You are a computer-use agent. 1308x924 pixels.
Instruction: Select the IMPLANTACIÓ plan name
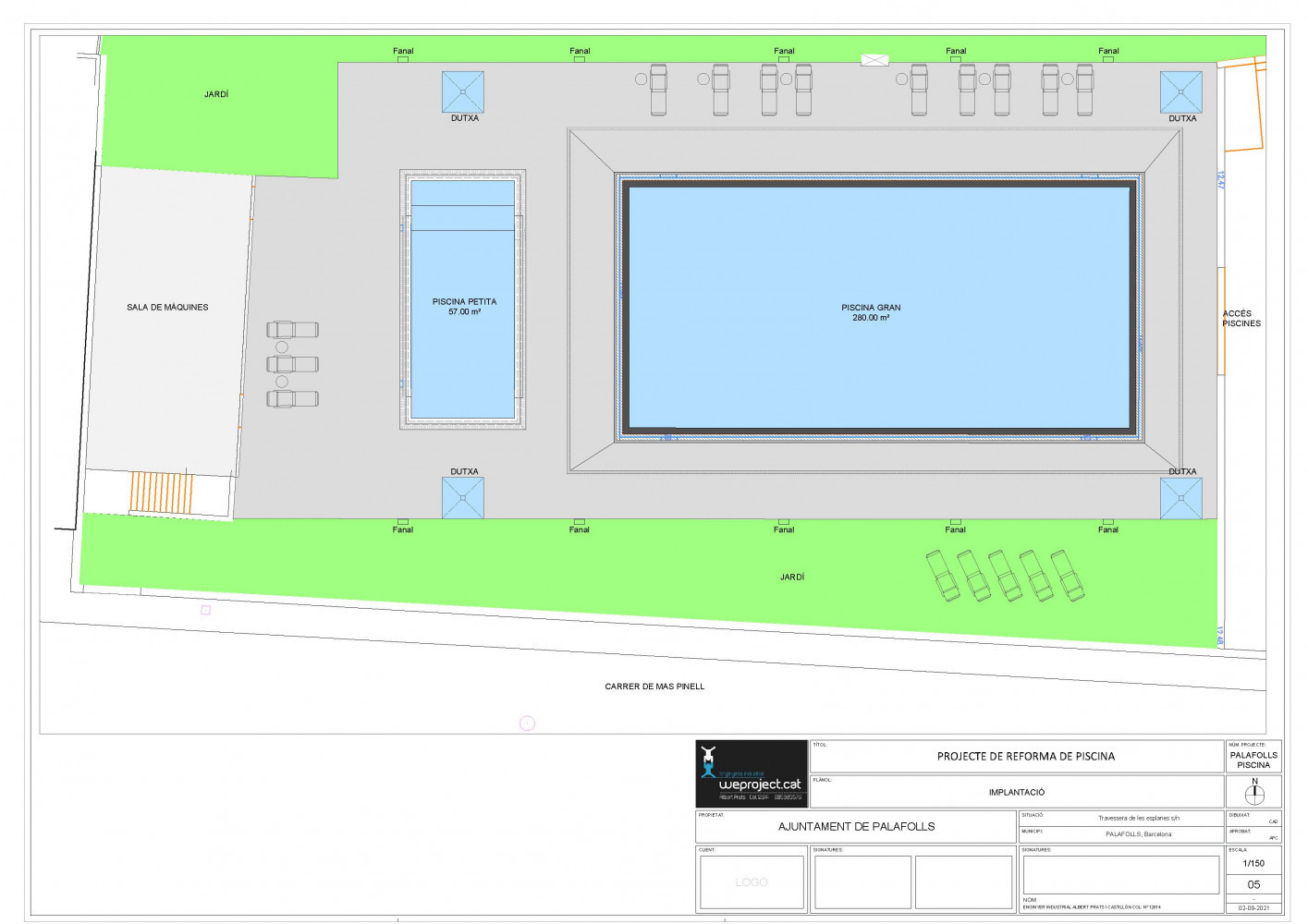[x=1017, y=792]
